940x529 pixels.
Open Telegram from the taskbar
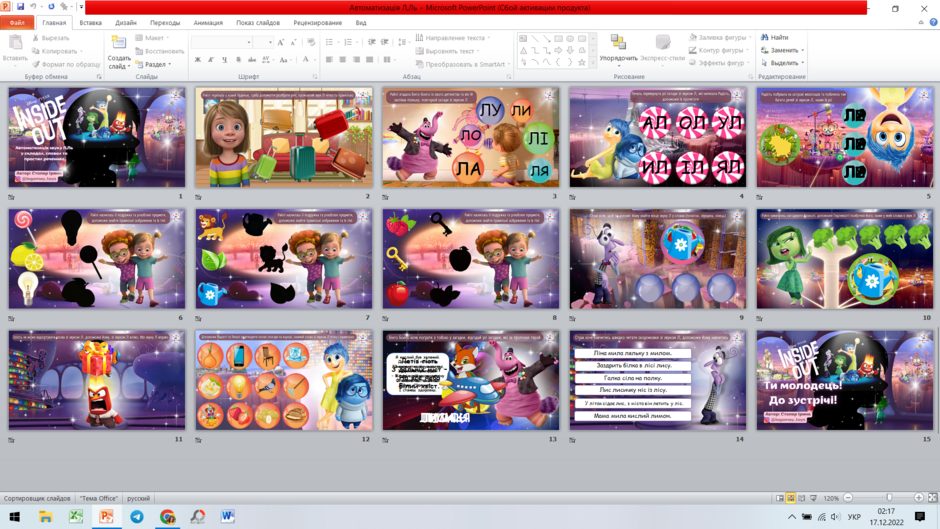pyautogui.click(x=137, y=516)
